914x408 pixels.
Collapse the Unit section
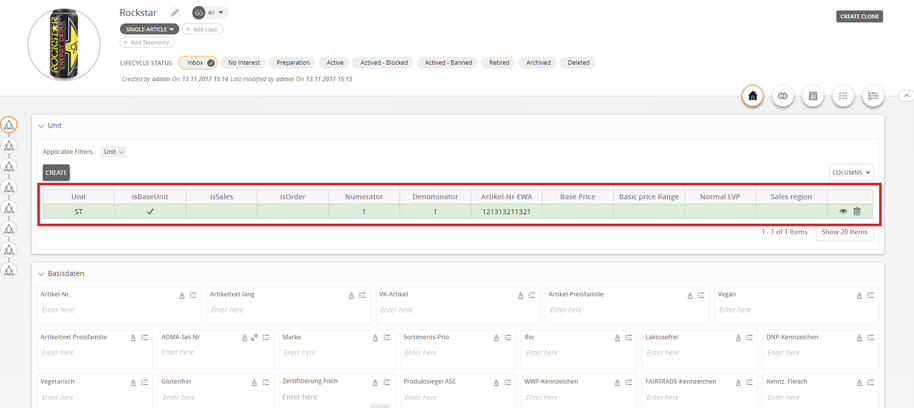point(41,126)
